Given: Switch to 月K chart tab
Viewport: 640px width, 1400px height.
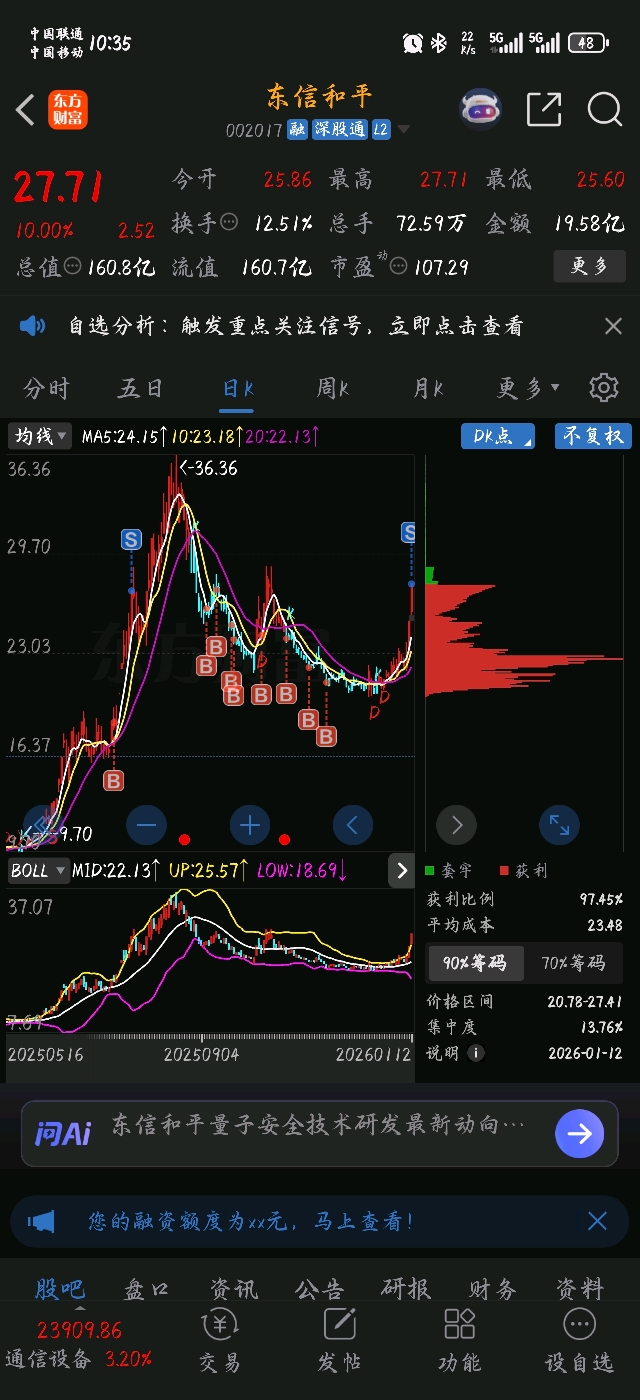Looking at the screenshot, I should pos(428,388).
